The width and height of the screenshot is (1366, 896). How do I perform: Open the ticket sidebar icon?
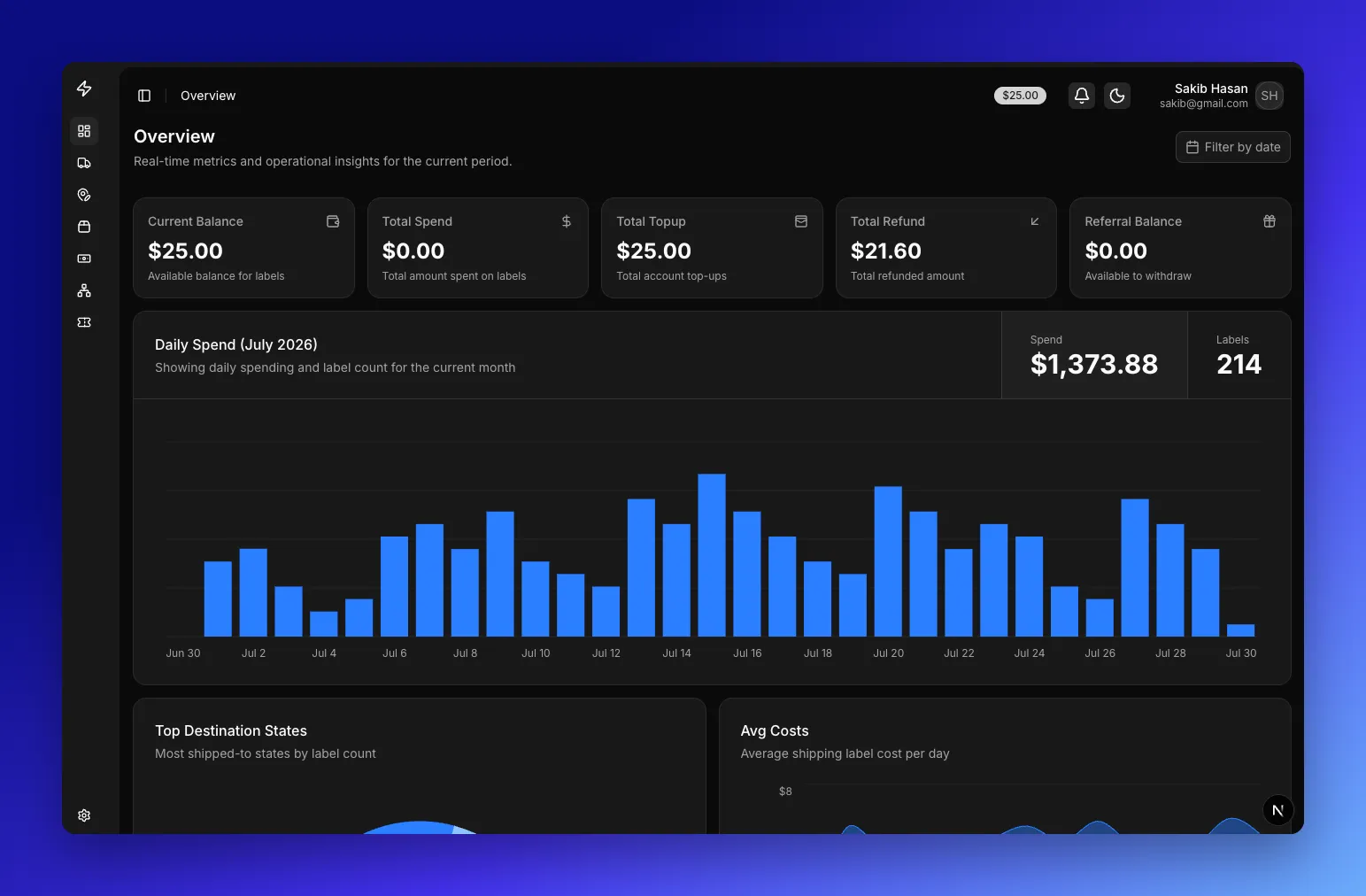84,322
